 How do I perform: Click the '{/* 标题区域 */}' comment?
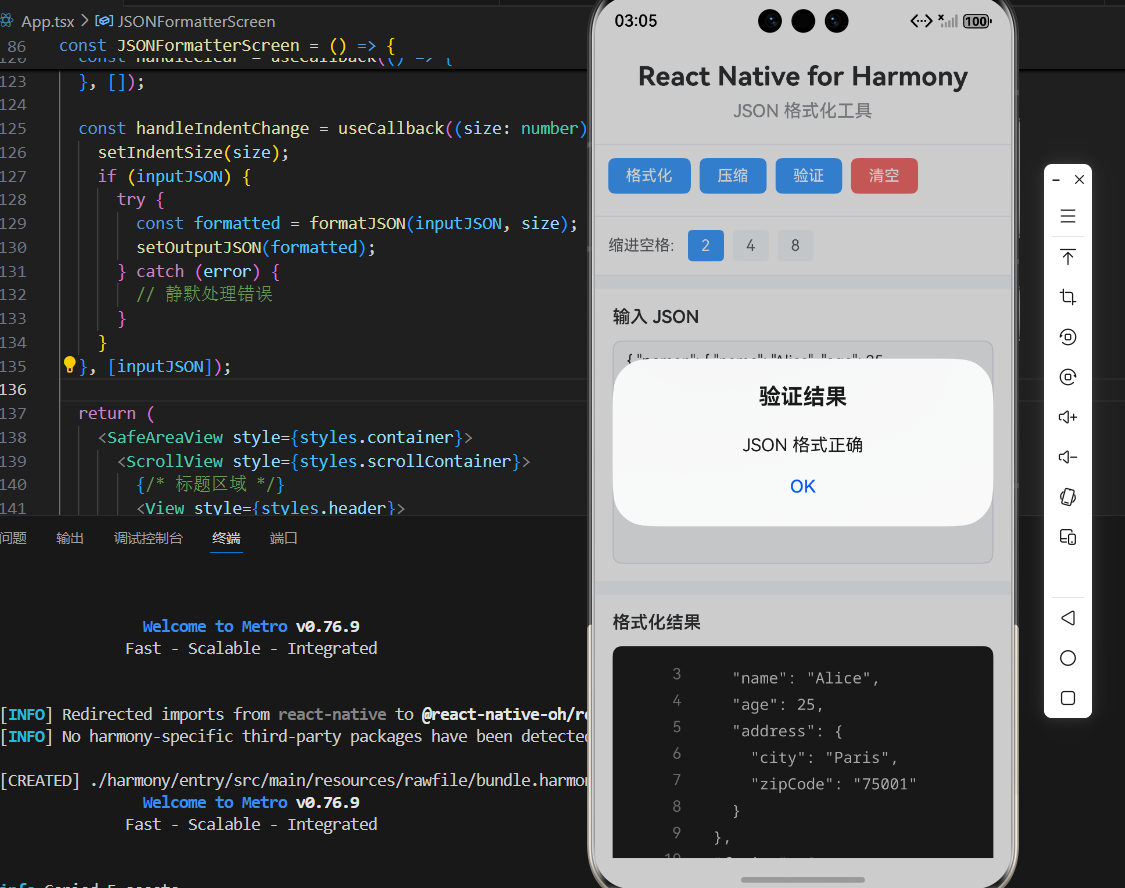pos(210,484)
